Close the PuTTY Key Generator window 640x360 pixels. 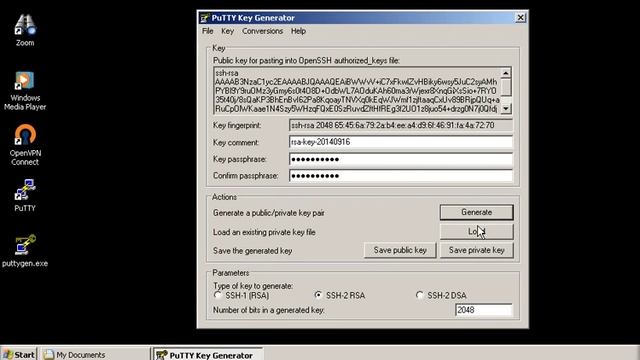[520, 18]
